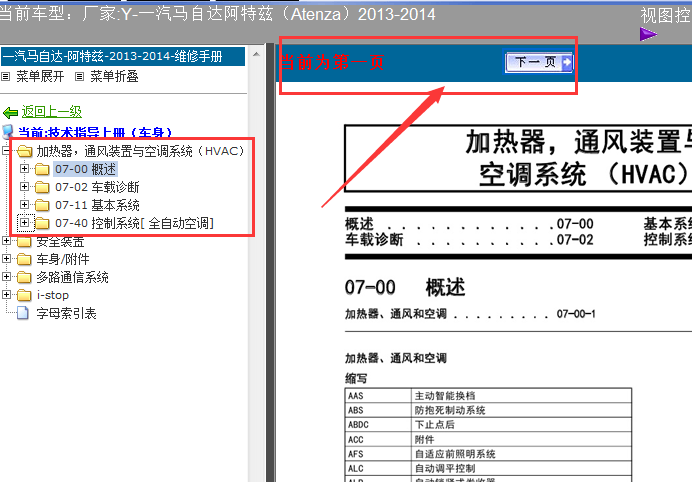Viewport: 692px width, 482px height.
Task: Click the 菜单展开 list icon
Action: tap(6, 77)
